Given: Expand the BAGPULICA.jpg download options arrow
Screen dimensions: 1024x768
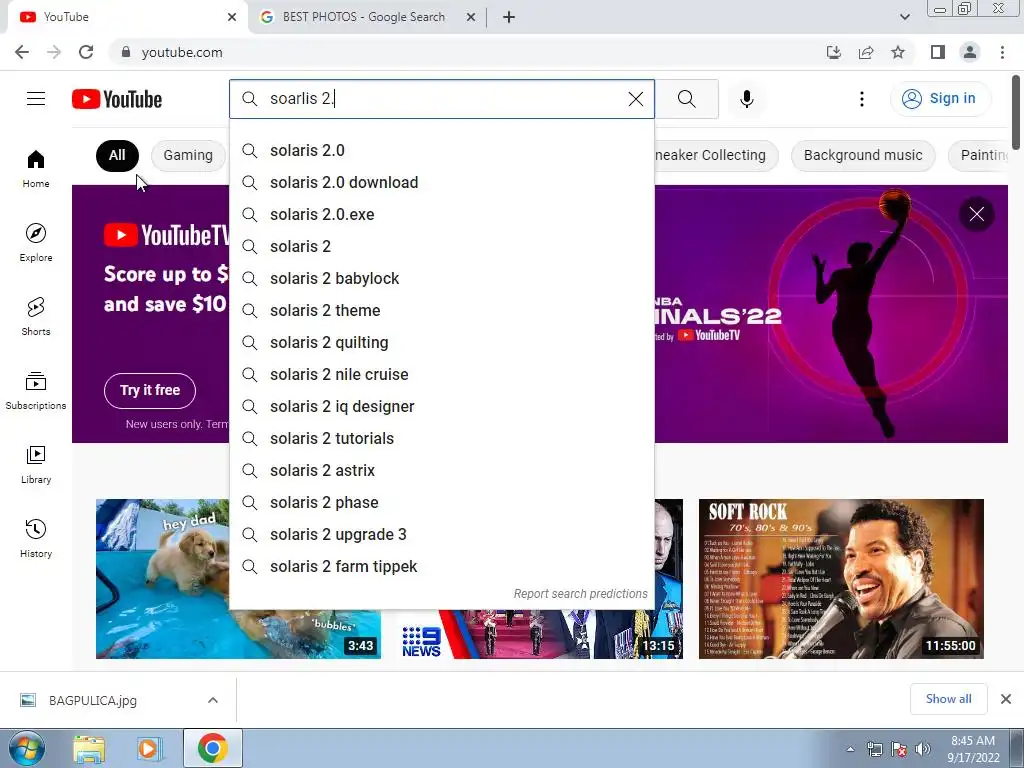Looking at the screenshot, I should point(213,700).
